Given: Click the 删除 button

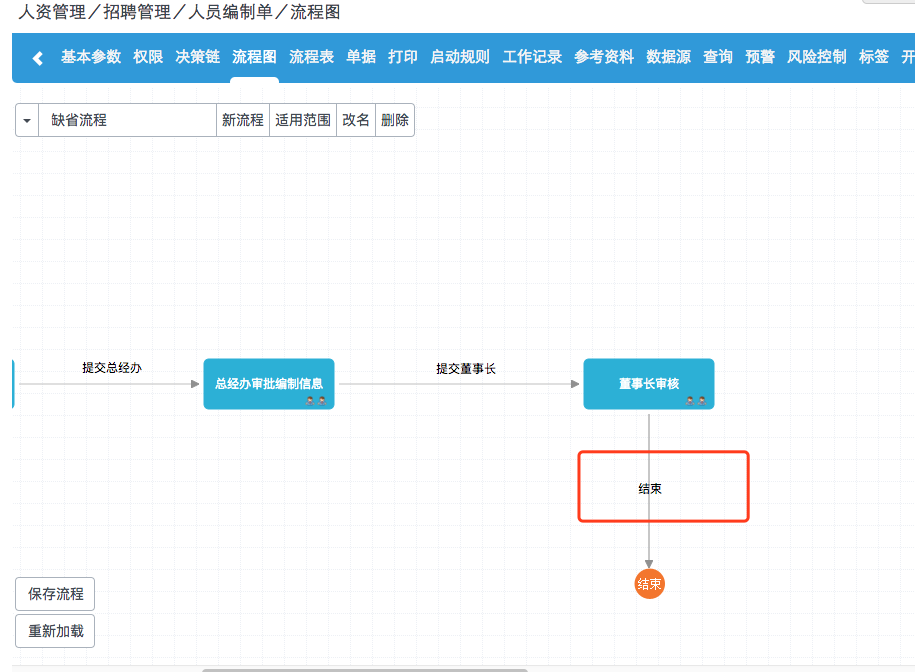Looking at the screenshot, I should 395,120.
